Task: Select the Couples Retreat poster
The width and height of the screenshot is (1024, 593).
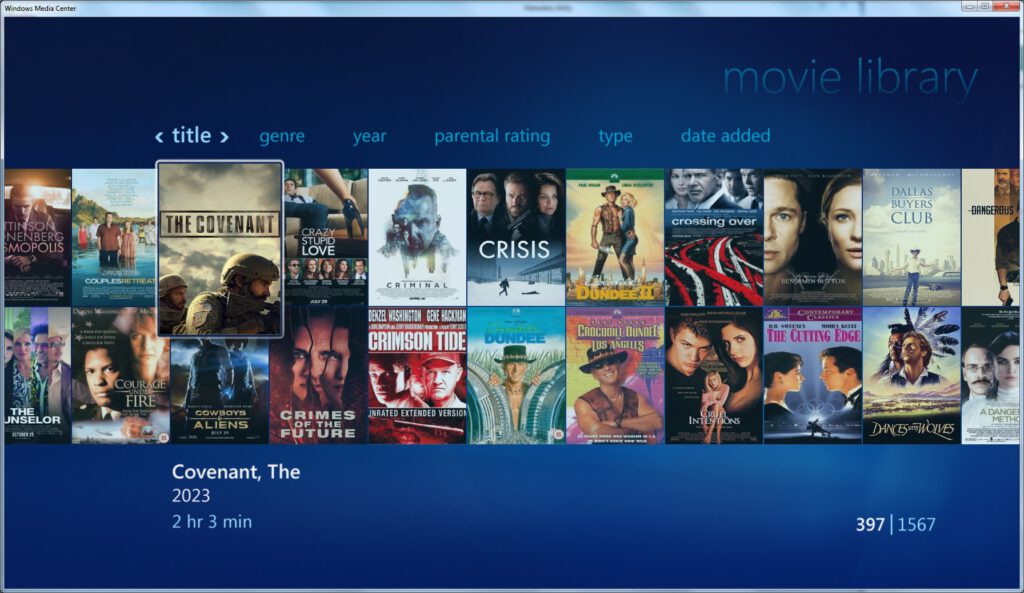Action: click(114, 237)
